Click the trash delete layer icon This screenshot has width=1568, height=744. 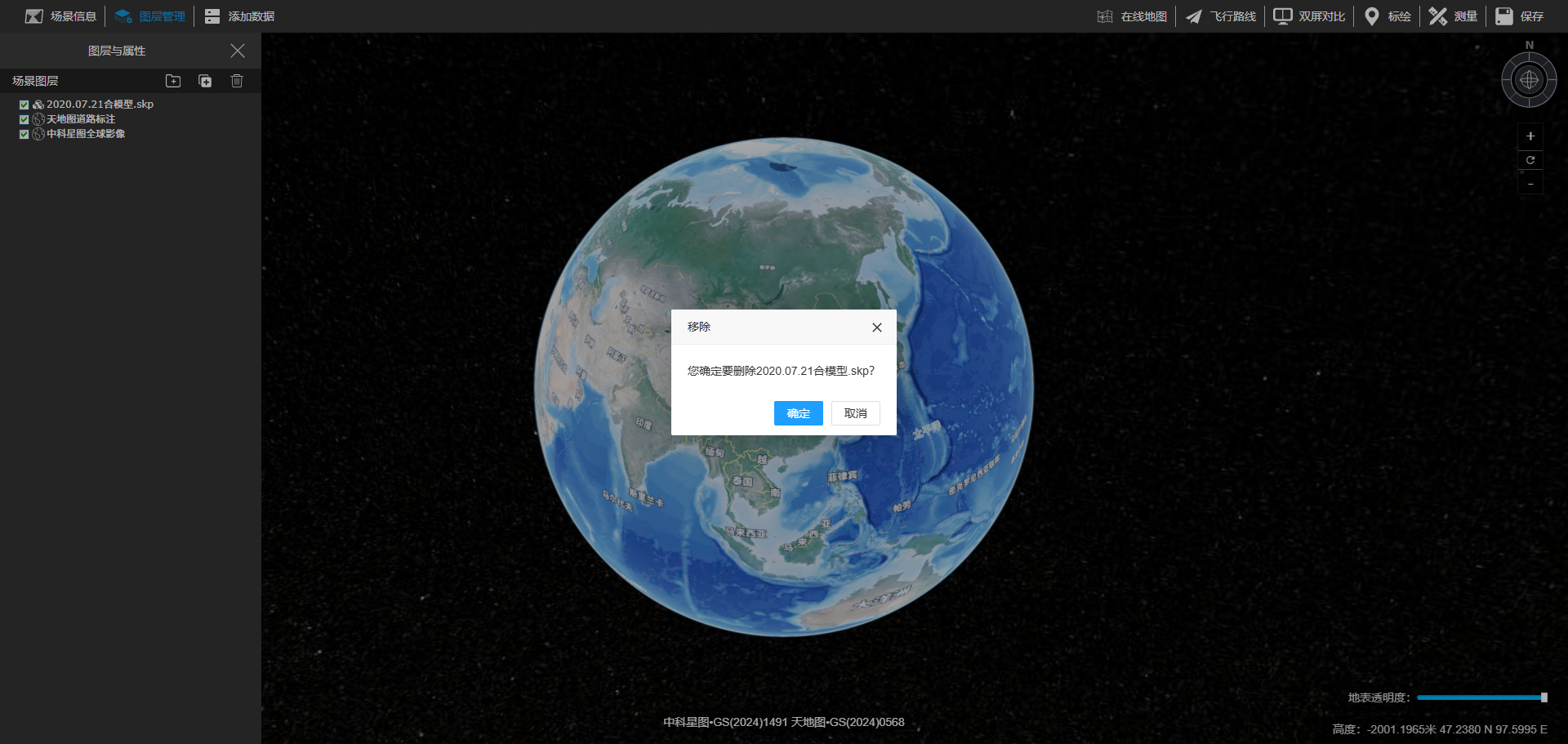pos(237,81)
